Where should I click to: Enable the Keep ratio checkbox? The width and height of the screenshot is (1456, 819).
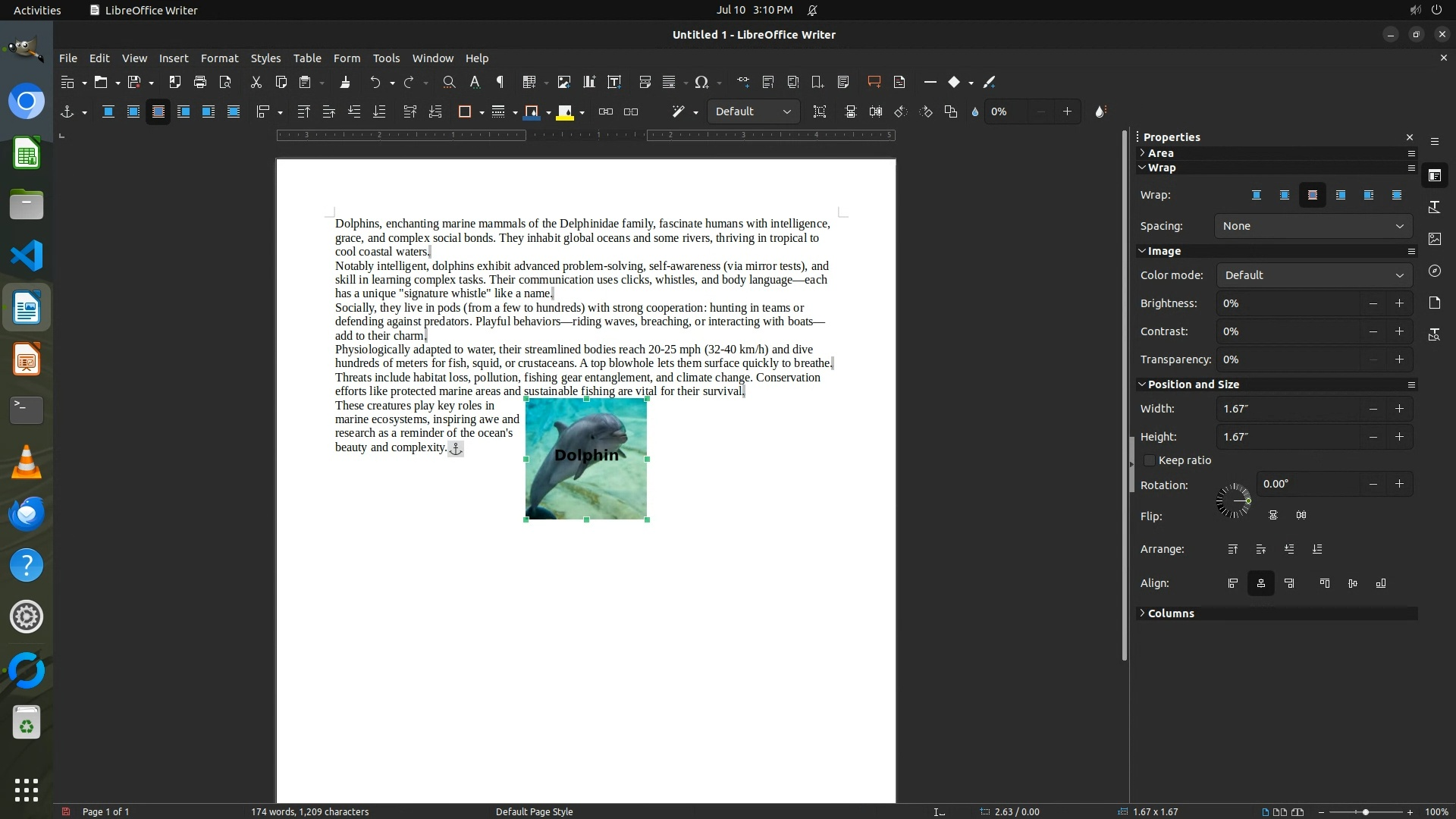click(x=1150, y=460)
